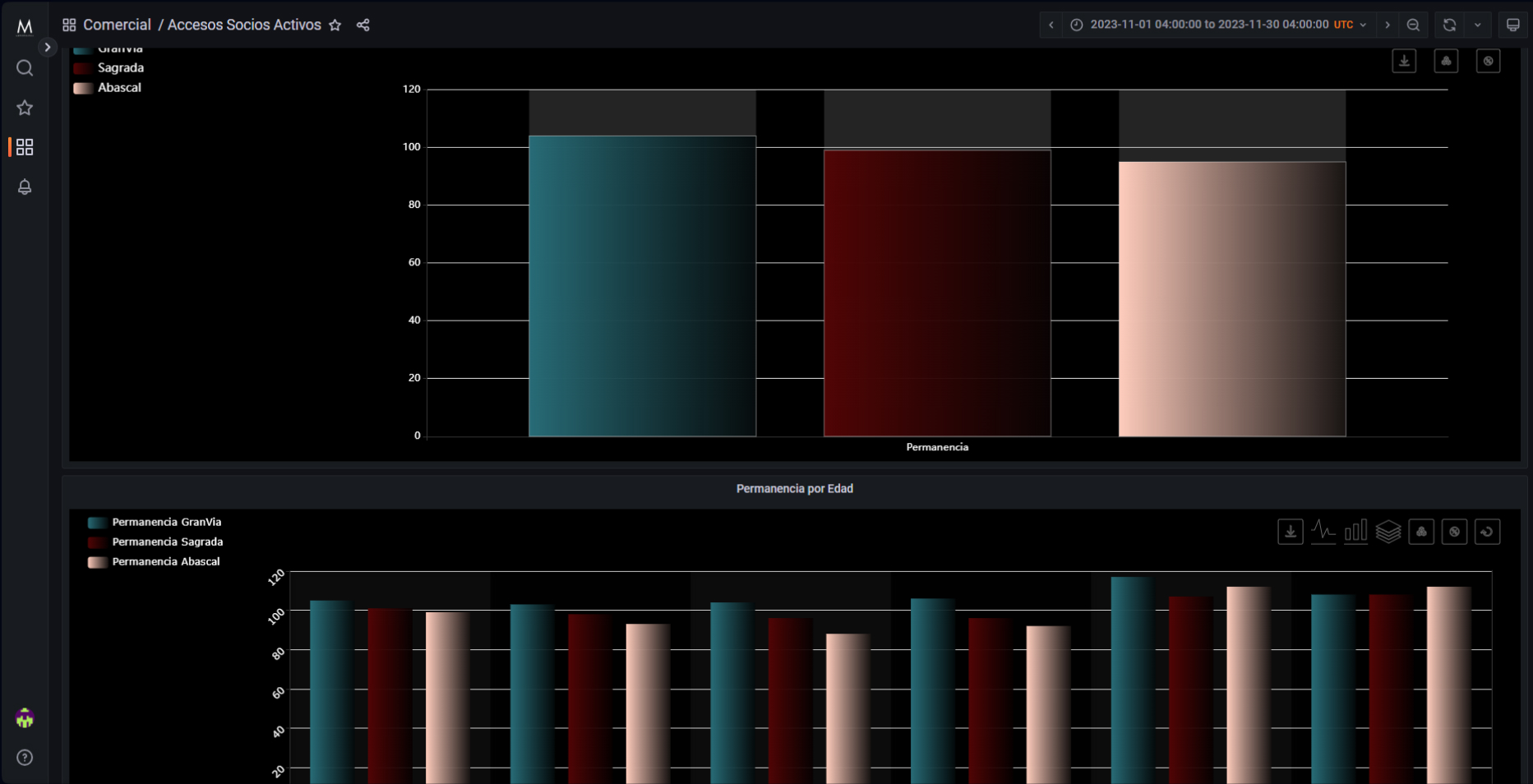Open Starred items in sidebar

(25, 108)
